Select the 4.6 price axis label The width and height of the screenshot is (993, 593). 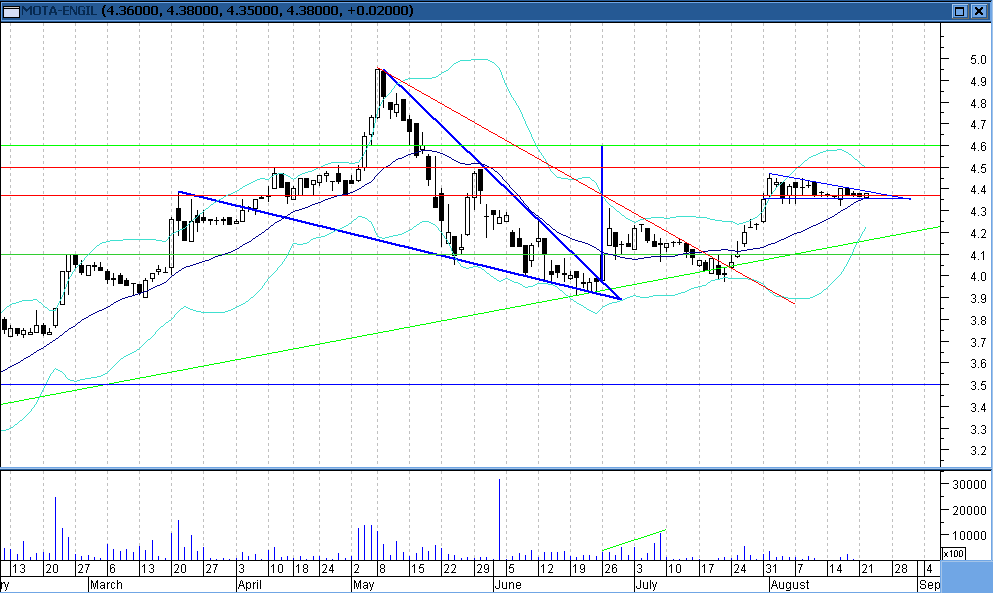click(978, 146)
